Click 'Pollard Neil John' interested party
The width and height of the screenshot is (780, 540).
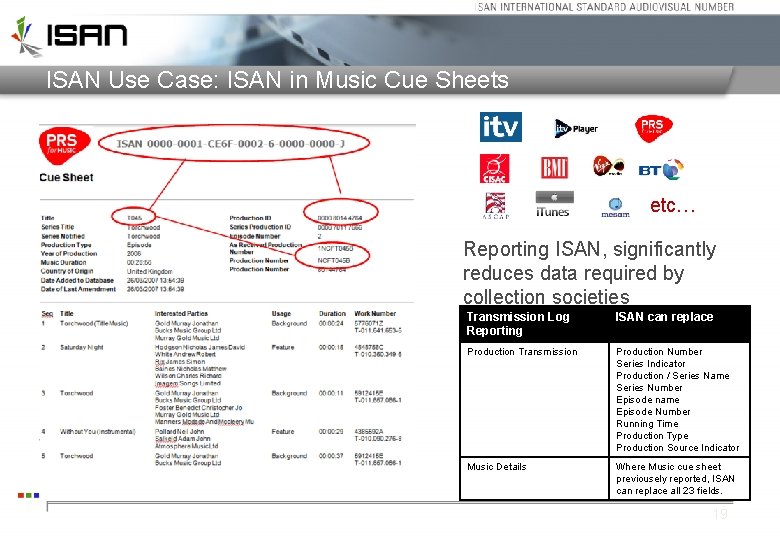pyautogui.click(x=180, y=432)
